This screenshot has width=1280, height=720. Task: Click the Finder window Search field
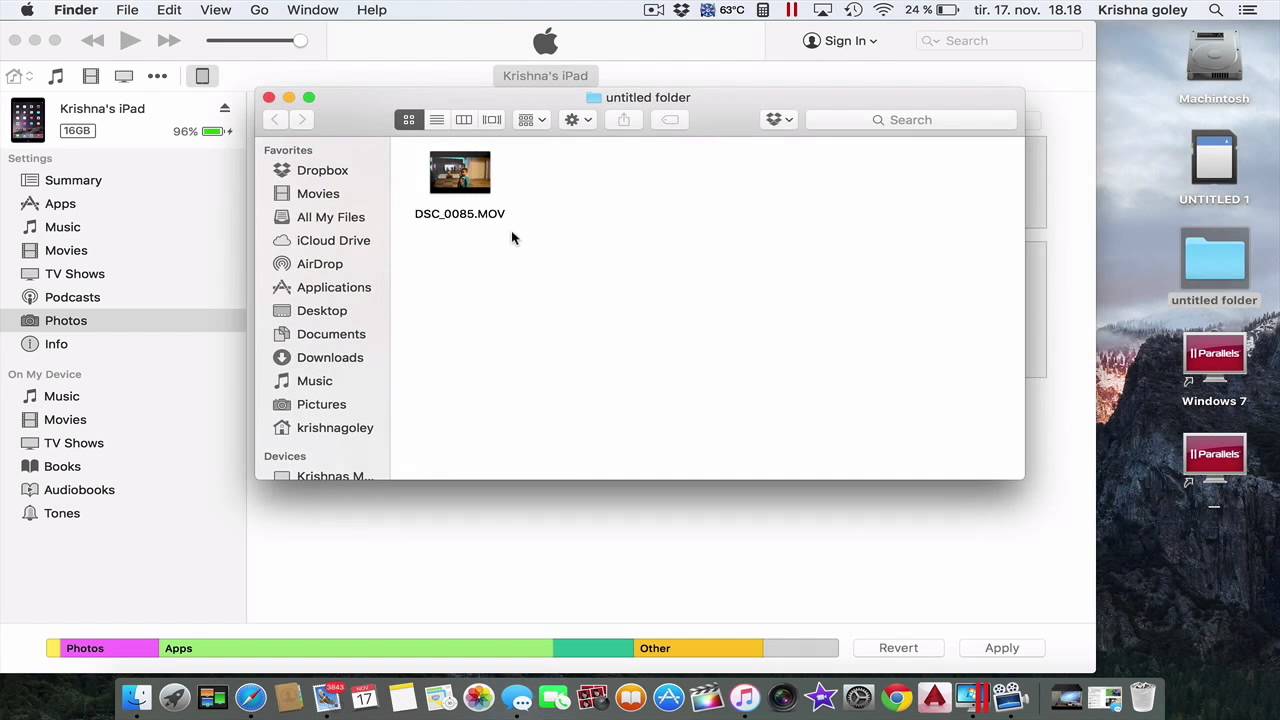[911, 120]
